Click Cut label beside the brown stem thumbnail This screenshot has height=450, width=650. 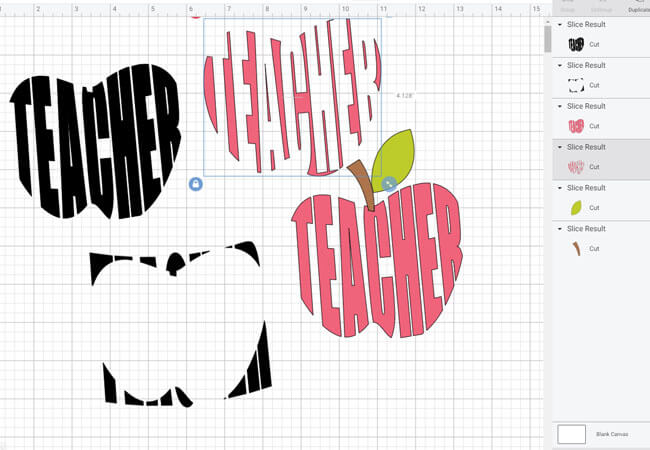coord(594,249)
